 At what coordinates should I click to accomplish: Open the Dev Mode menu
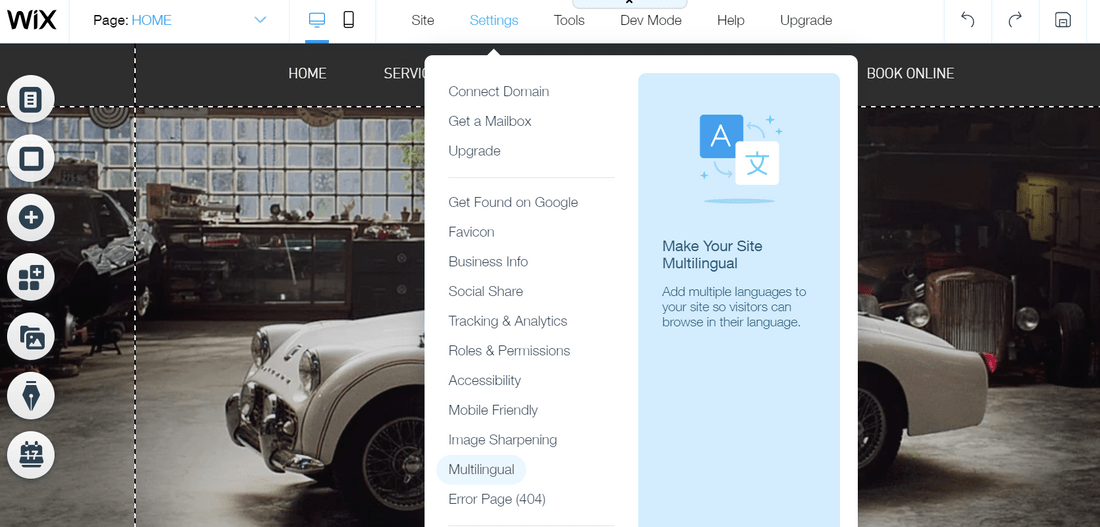(651, 20)
